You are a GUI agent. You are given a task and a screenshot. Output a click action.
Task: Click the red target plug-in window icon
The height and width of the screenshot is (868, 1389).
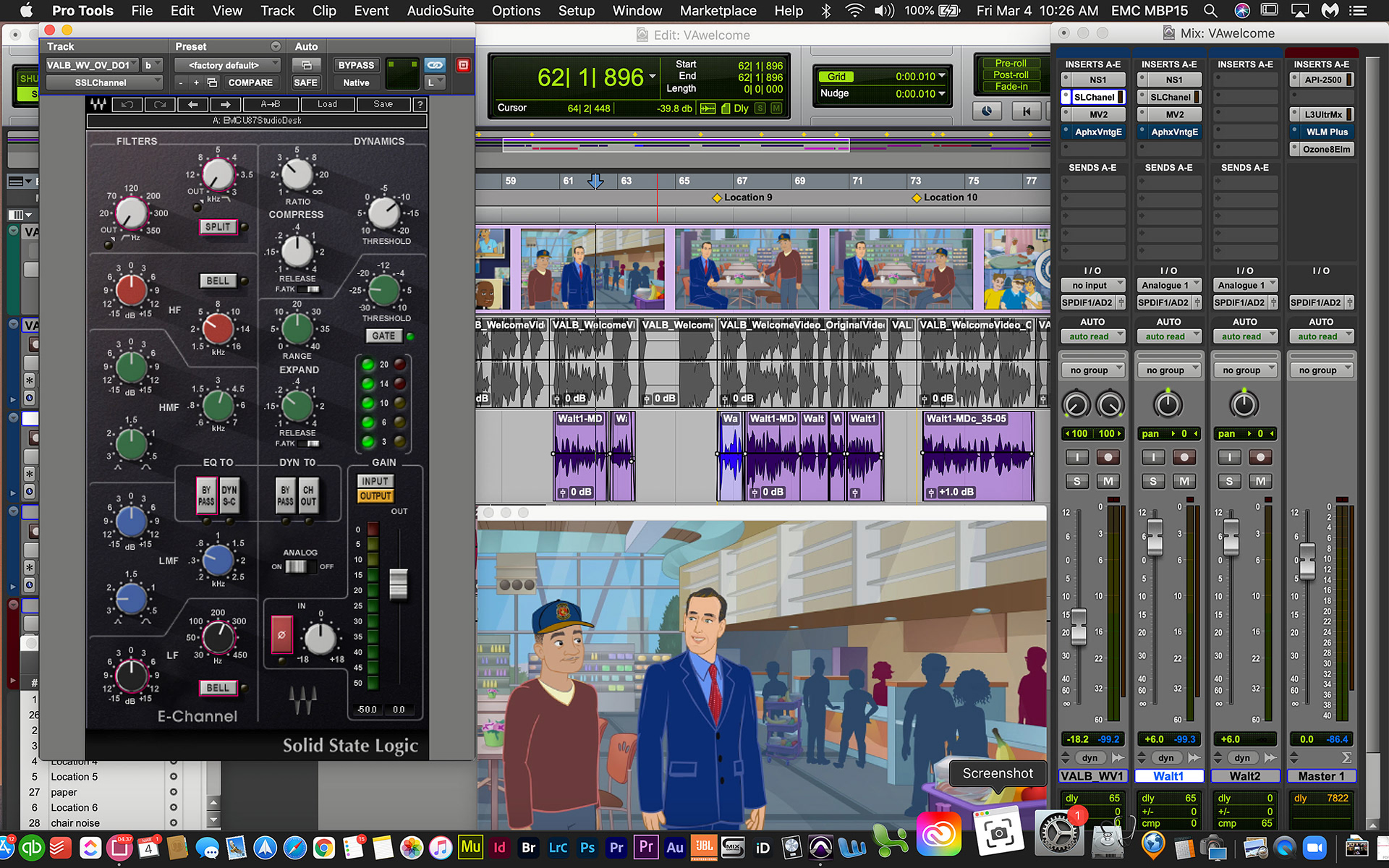click(463, 65)
